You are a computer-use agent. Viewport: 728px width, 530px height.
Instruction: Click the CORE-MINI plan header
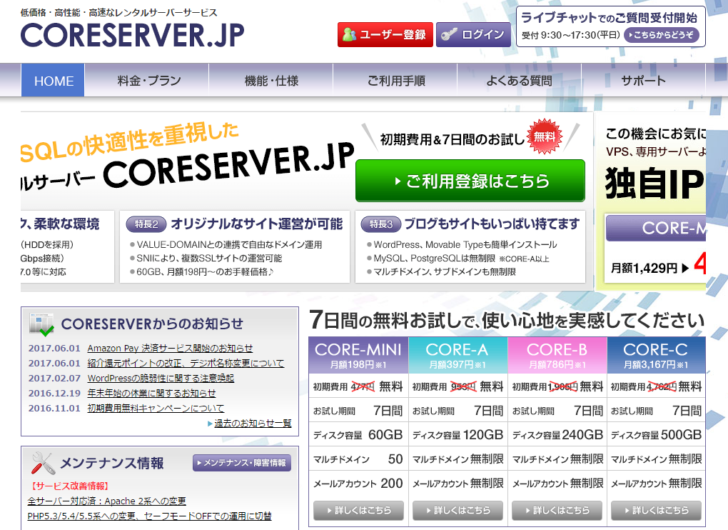(358, 355)
